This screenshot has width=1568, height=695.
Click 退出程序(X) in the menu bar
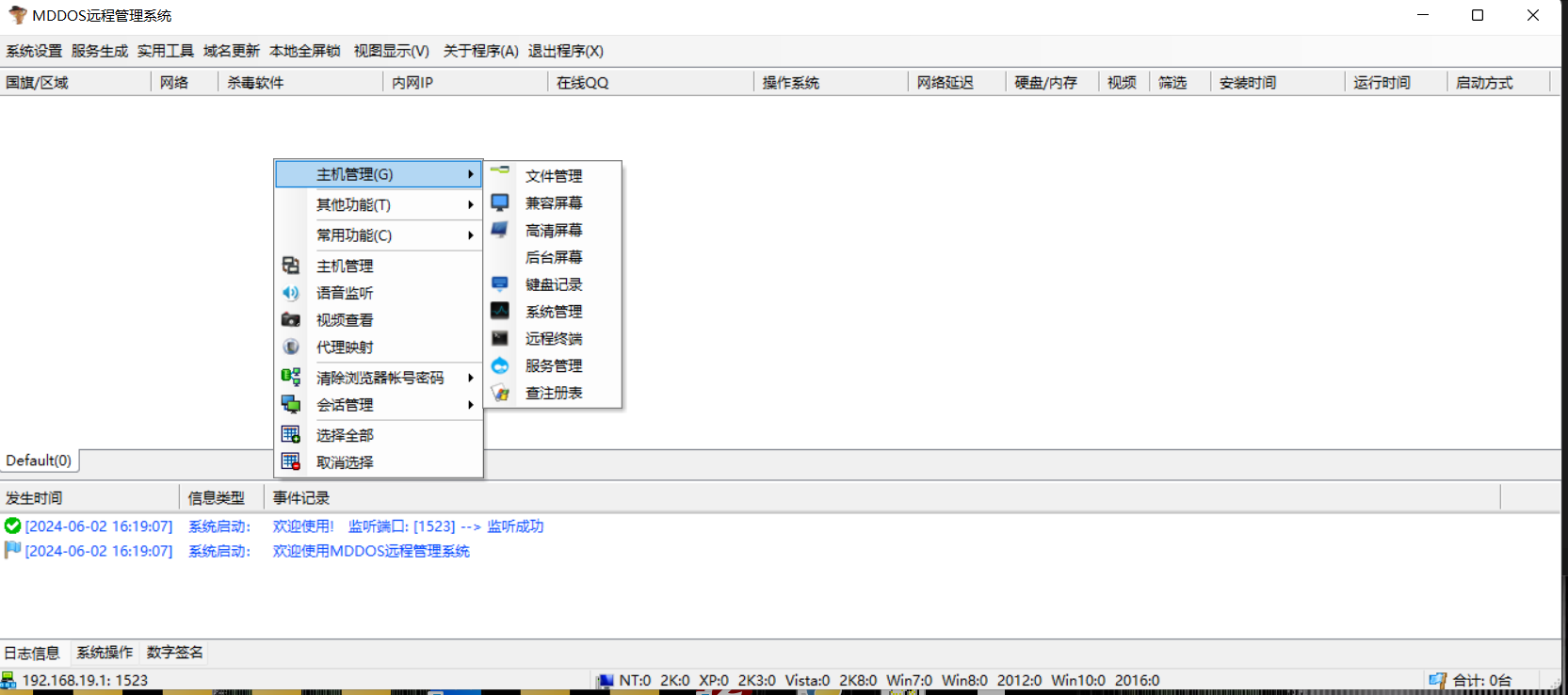tap(566, 51)
